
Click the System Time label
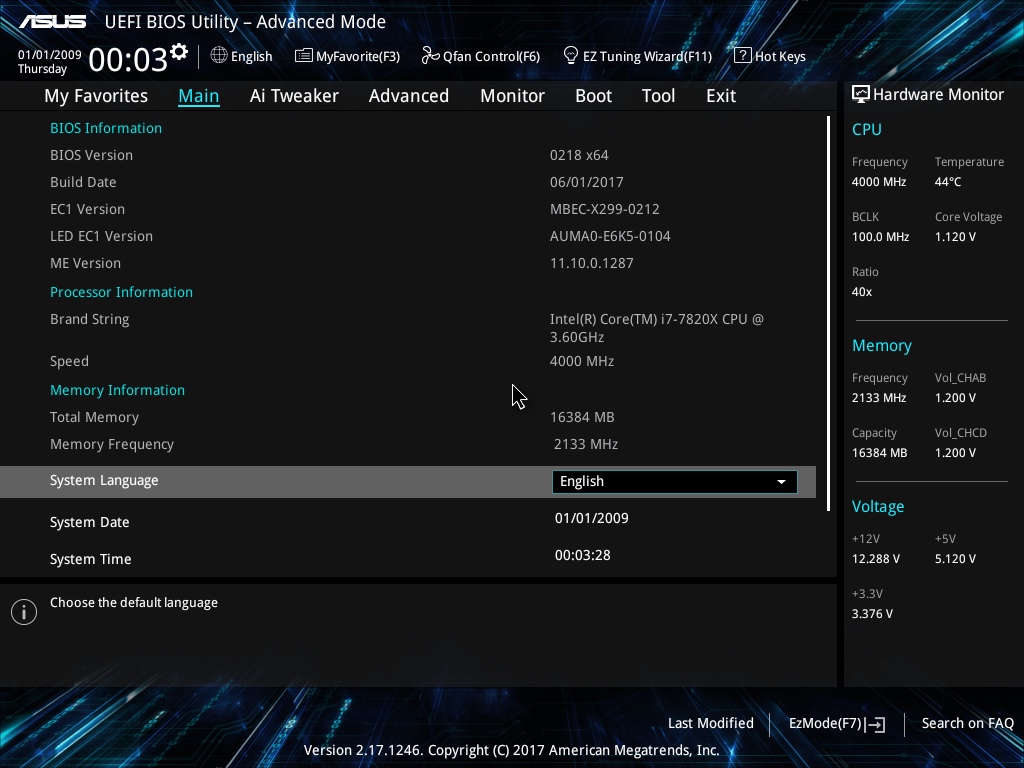91,560
